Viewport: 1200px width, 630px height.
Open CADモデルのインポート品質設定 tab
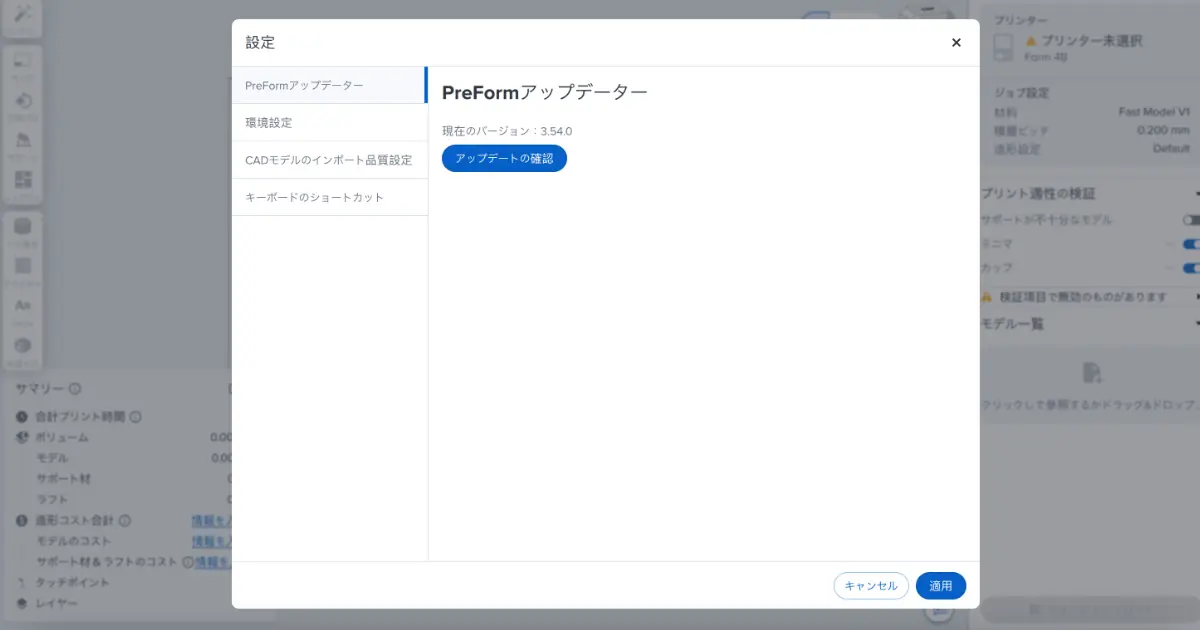[329, 160]
